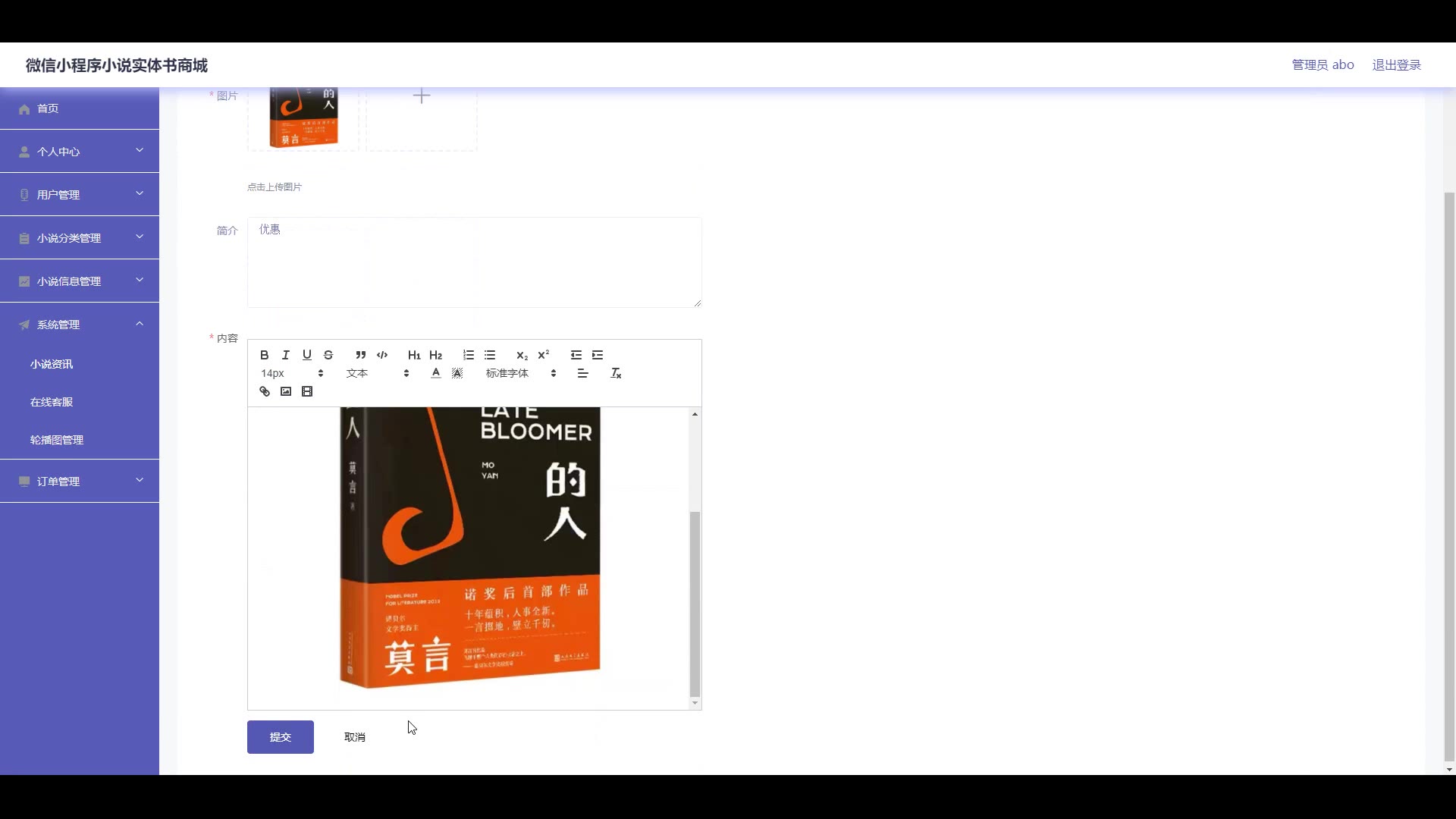1456x819 pixels.
Task: Open the text background color picker
Action: [457, 373]
